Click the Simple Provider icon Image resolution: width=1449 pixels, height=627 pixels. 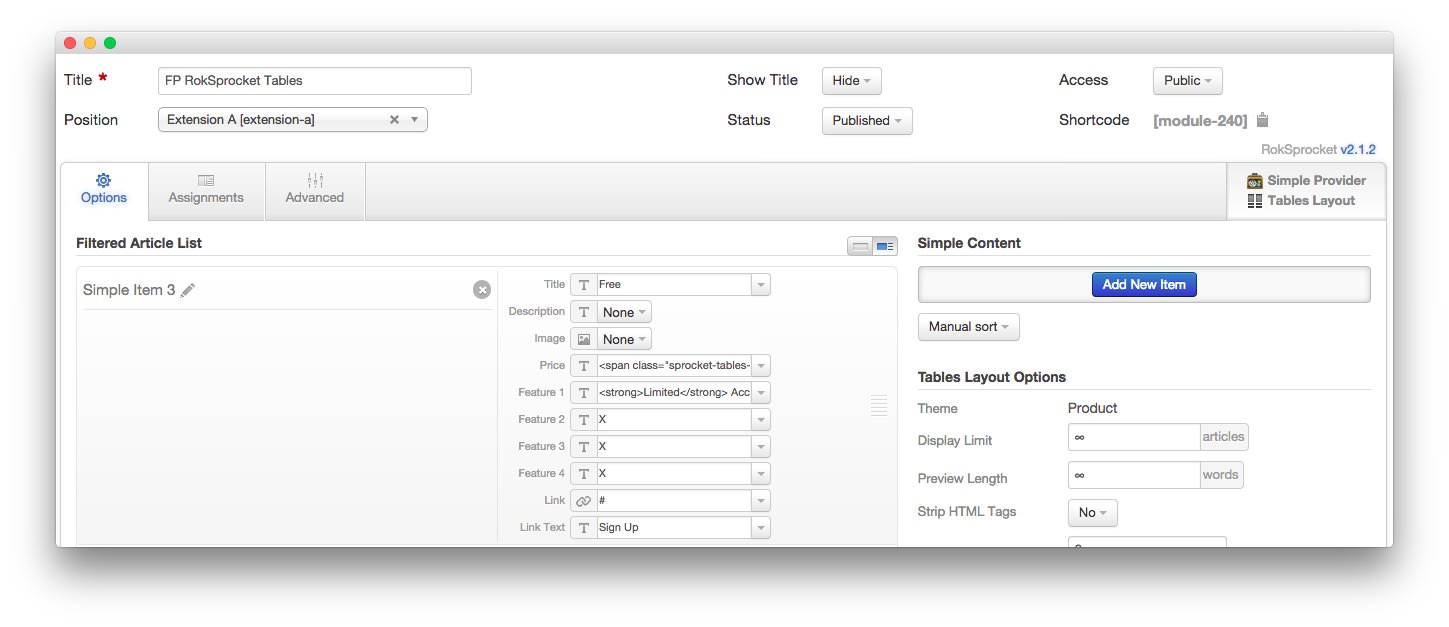[1255, 181]
